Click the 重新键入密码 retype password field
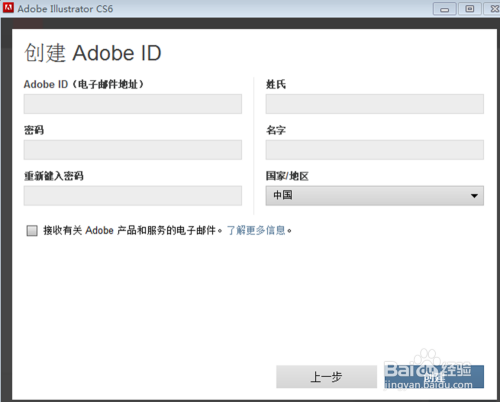The image size is (500, 402). pyautogui.click(x=133, y=196)
